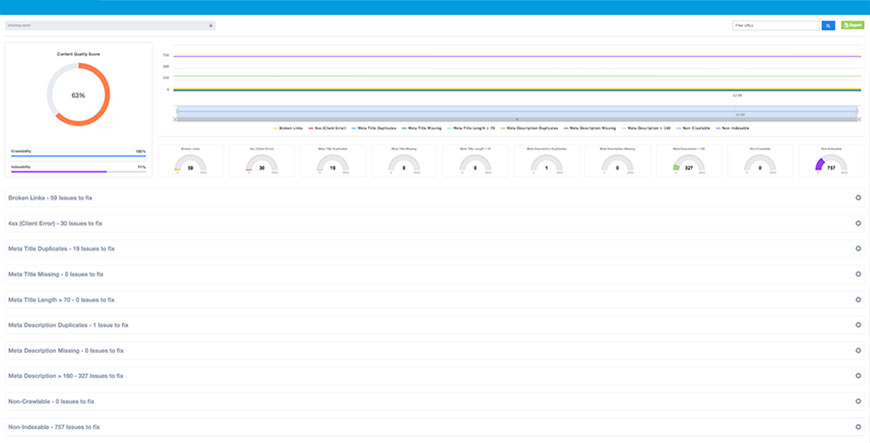Click the Content Quality Score donut chart

[78, 95]
